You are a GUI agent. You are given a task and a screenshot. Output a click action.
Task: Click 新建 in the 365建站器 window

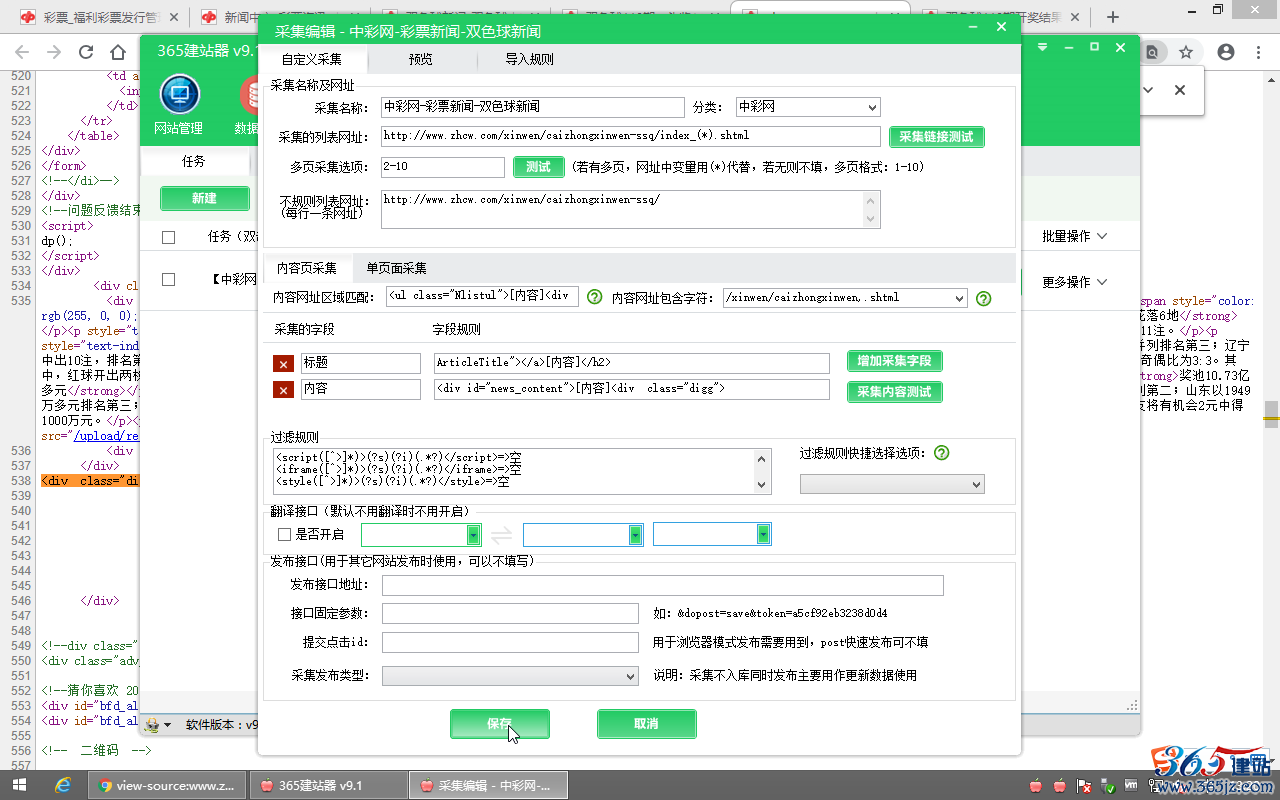(204, 198)
